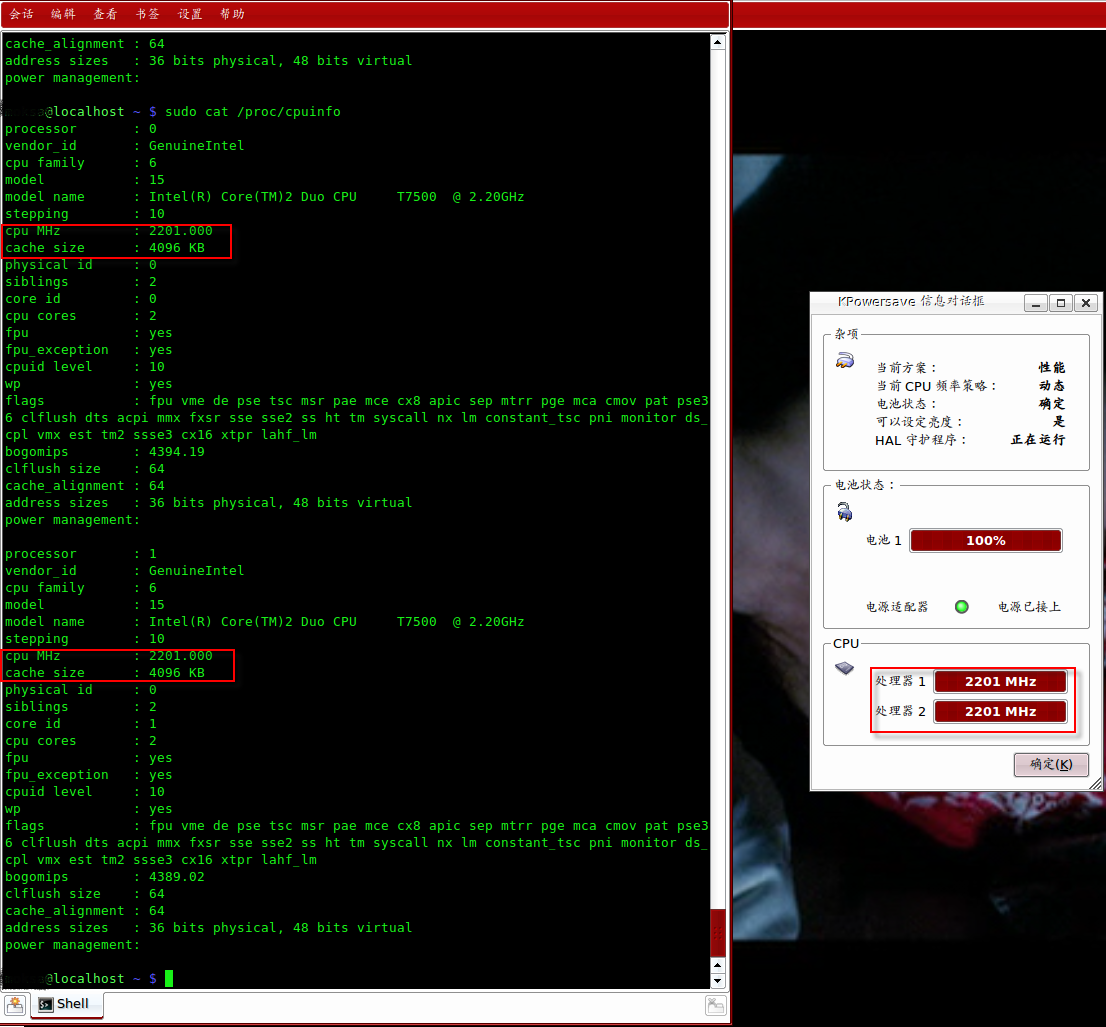Click the battery plug icon under 电池状态

tap(845, 513)
